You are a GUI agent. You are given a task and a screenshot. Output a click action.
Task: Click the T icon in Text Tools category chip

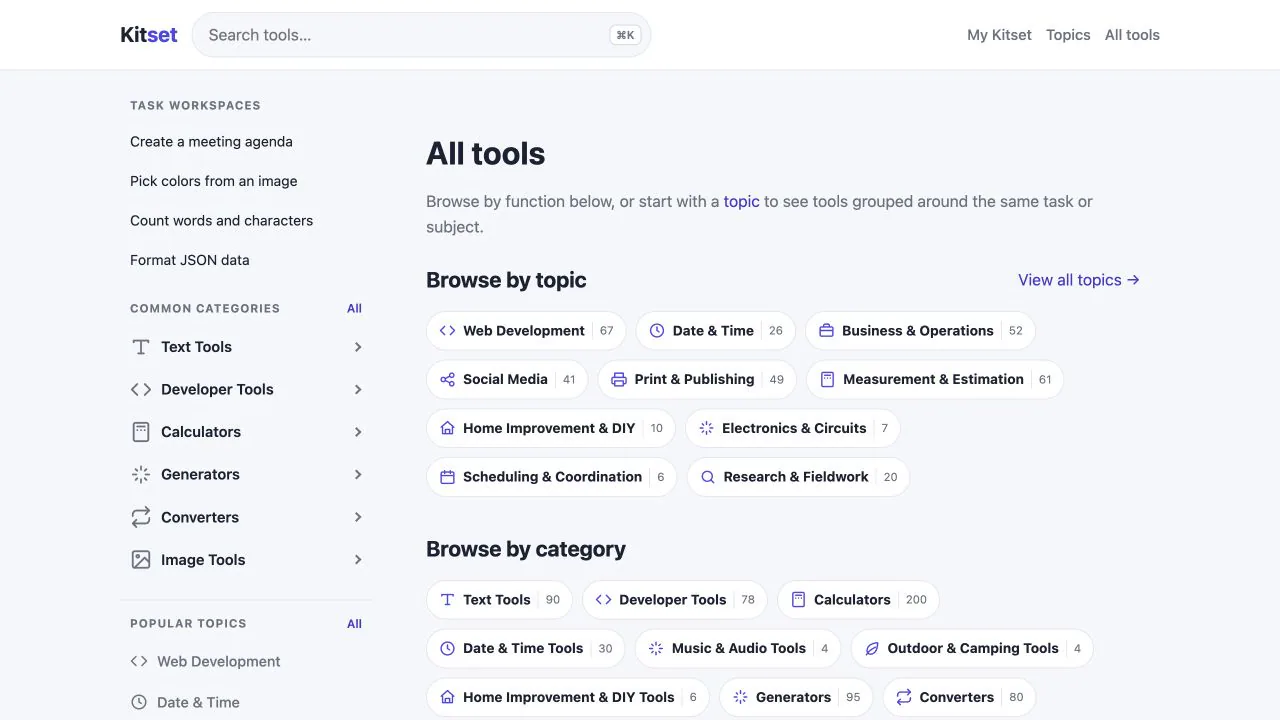click(447, 600)
